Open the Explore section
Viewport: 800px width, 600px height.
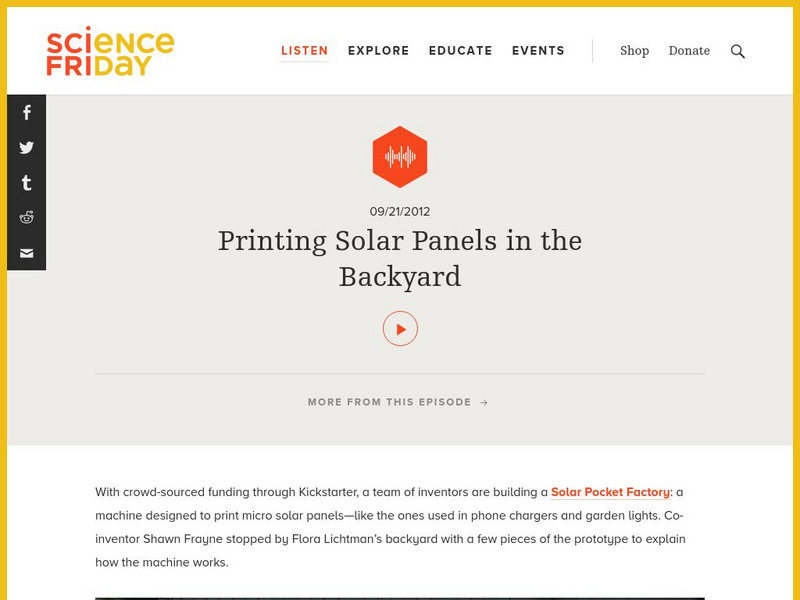click(377, 50)
